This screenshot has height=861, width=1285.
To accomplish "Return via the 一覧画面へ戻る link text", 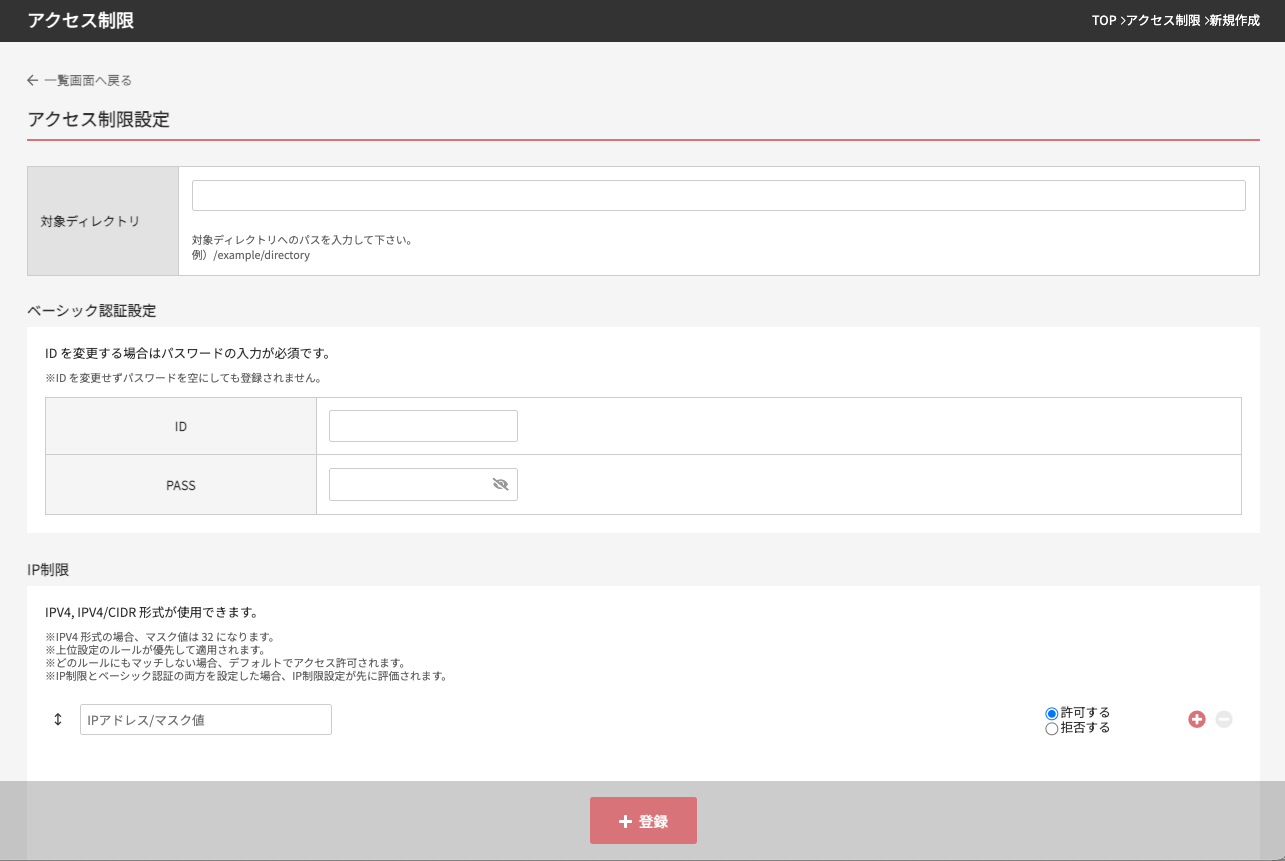I will pos(88,80).
